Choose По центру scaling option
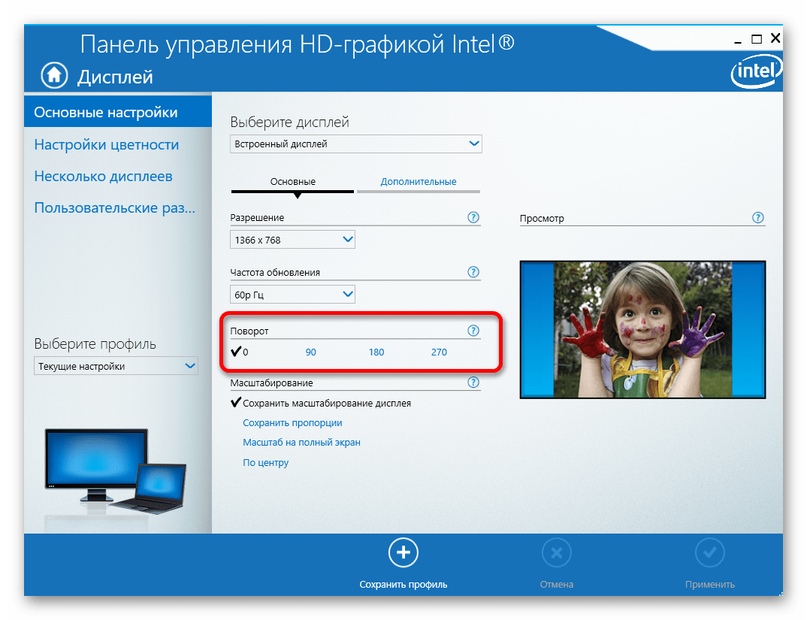Viewport: 807px width, 620px height. (x=266, y=462)
